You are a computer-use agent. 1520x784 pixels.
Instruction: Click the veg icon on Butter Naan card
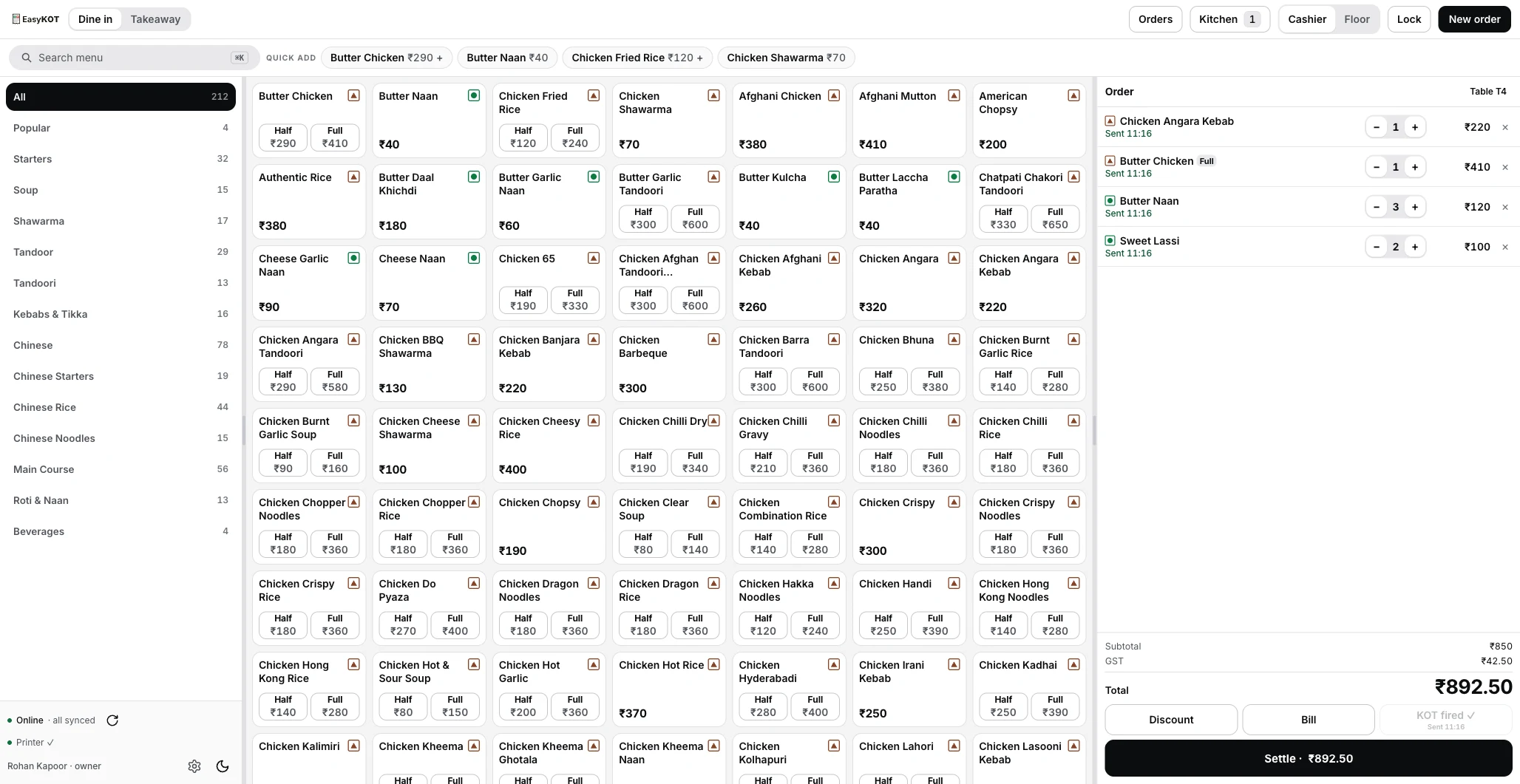(x=474, y=95)
